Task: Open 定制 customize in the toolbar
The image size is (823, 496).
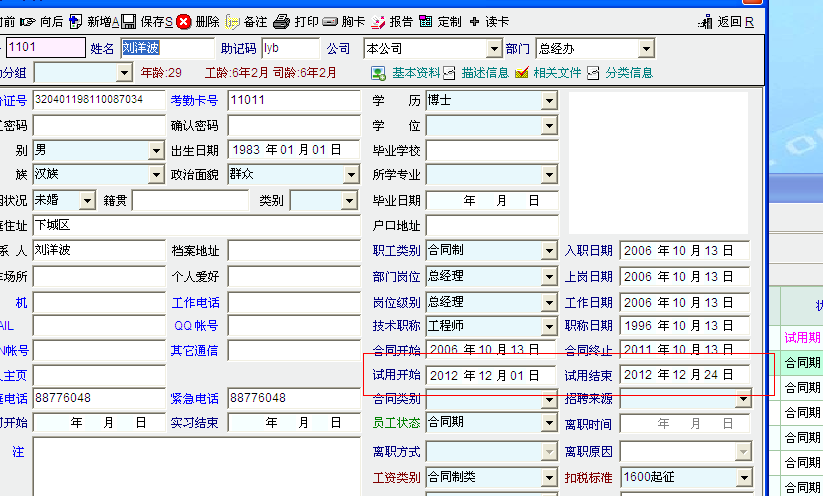Action: click(x=441, y=21)
